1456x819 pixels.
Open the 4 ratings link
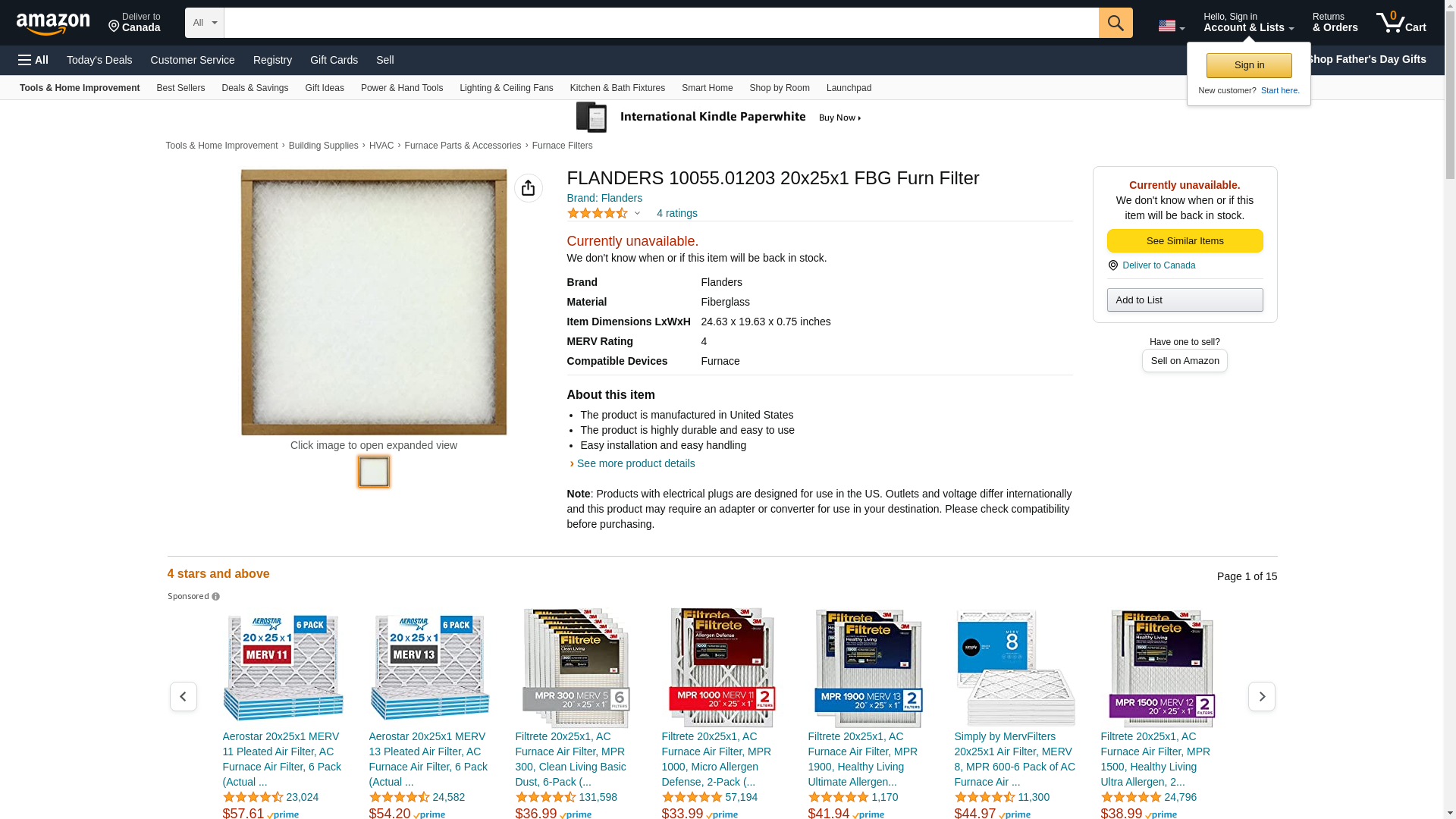pyautogui.click(x=677, y=214)
